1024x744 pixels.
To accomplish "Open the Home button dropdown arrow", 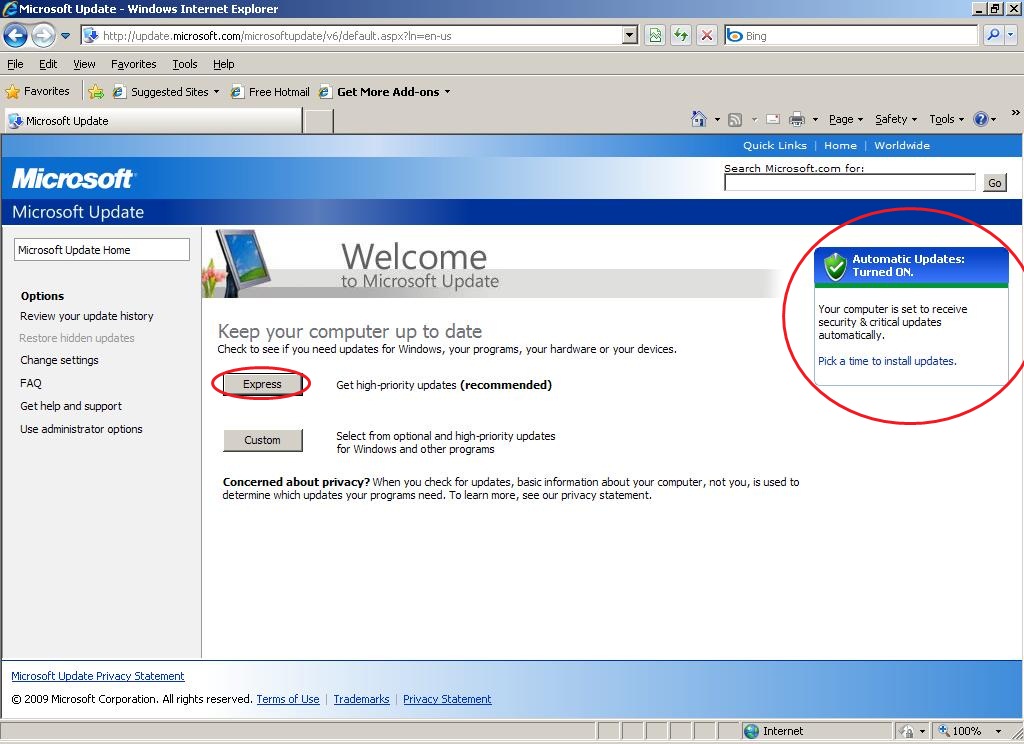I will [x=717, y=120].
